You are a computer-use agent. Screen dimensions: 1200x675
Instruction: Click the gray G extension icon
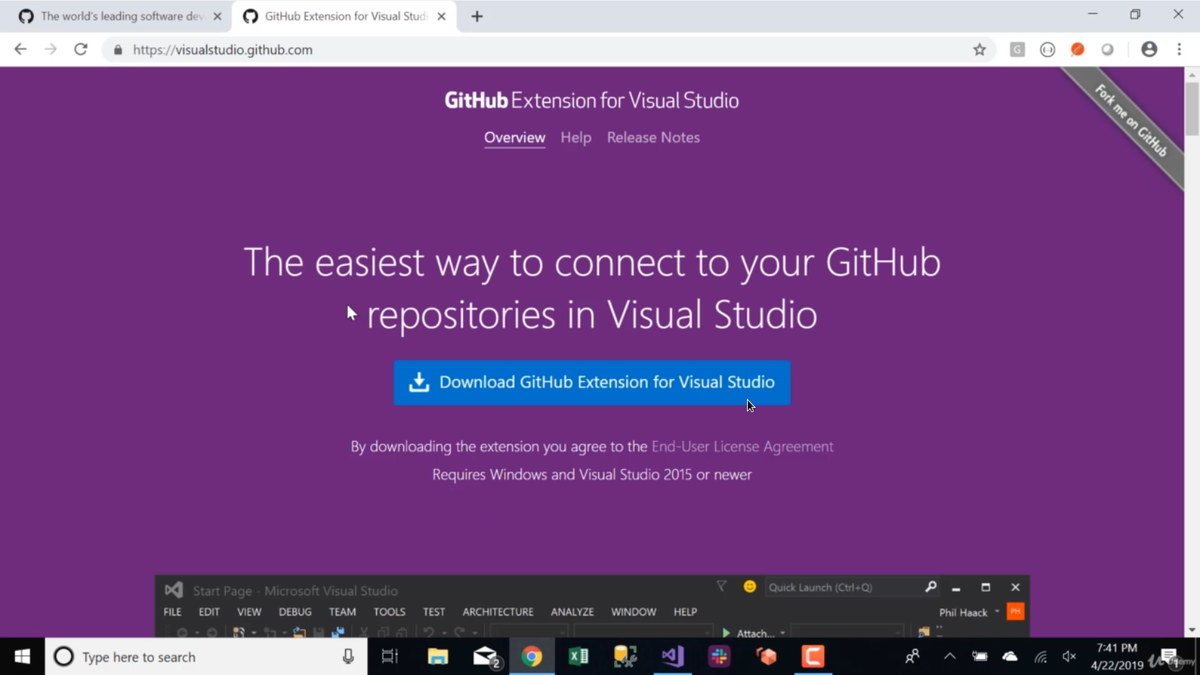1017,49
